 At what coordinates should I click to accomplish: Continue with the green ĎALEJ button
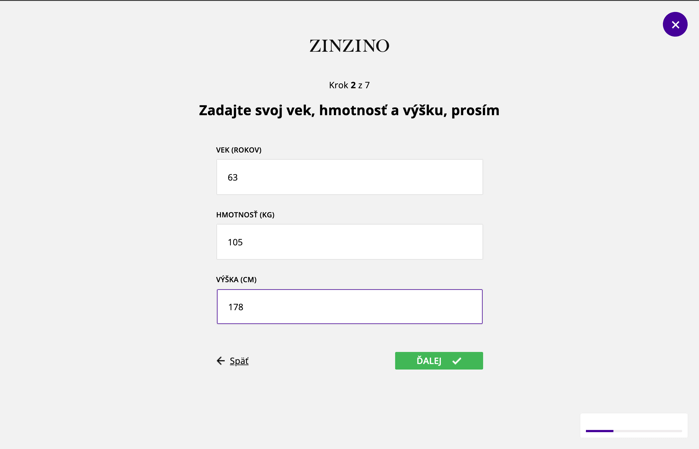(x=439, y=361)
